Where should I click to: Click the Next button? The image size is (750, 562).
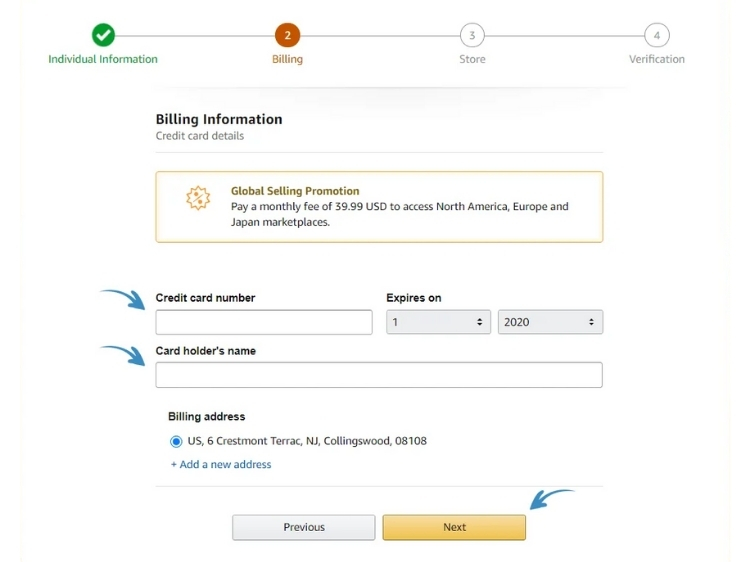[x=454, y=527]
